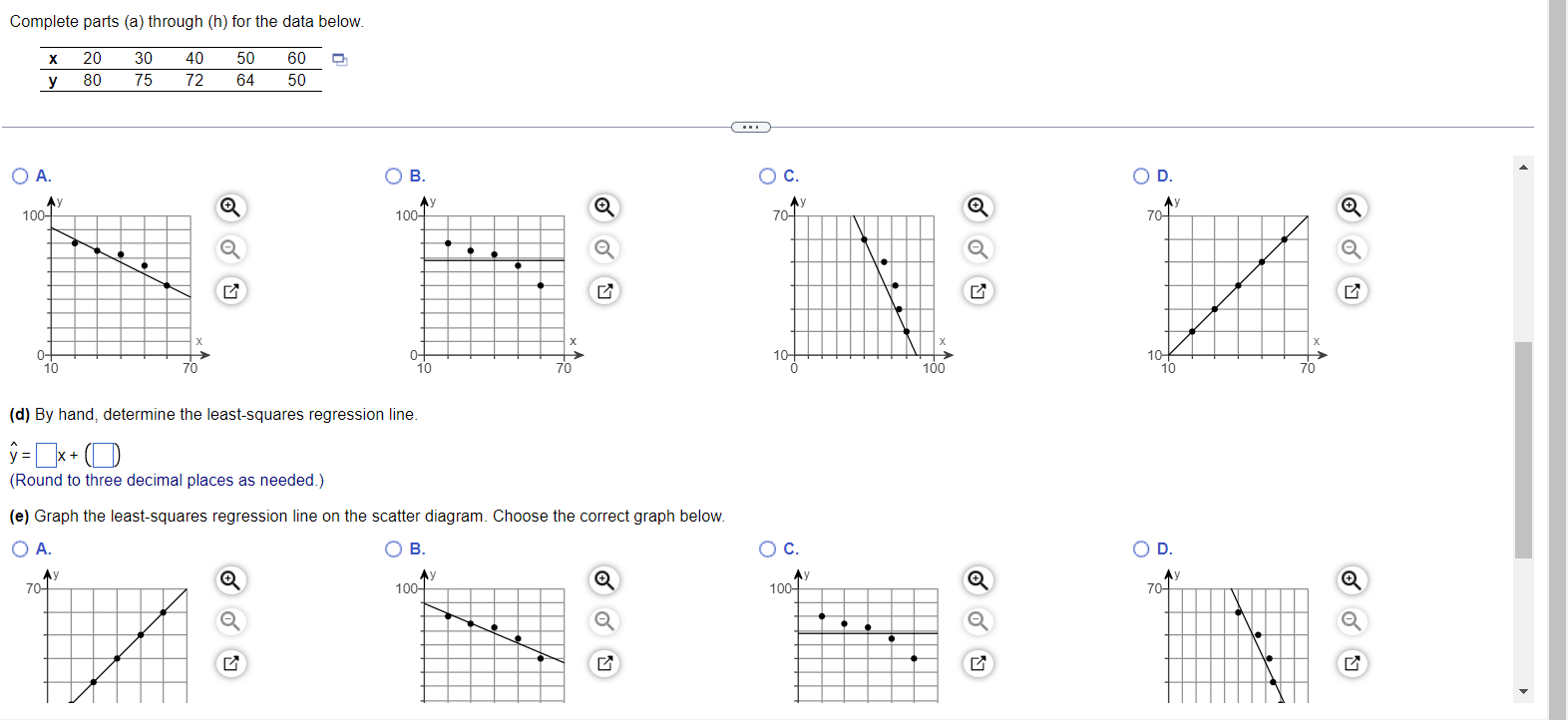
Task: Select answer choice A for the scatter diagram
Action: pyautogui.click(x=20, y=176)
